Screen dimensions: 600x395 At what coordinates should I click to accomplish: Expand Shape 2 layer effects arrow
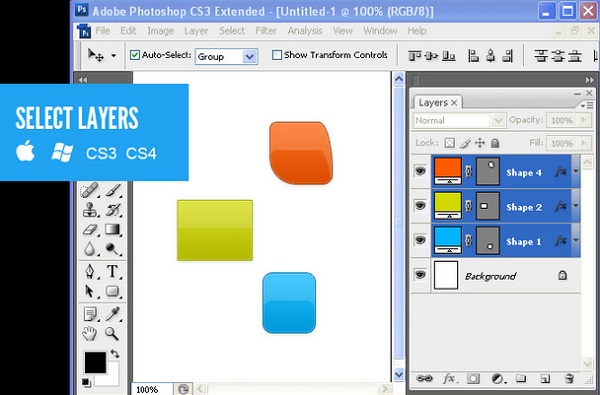pos(576,206)
